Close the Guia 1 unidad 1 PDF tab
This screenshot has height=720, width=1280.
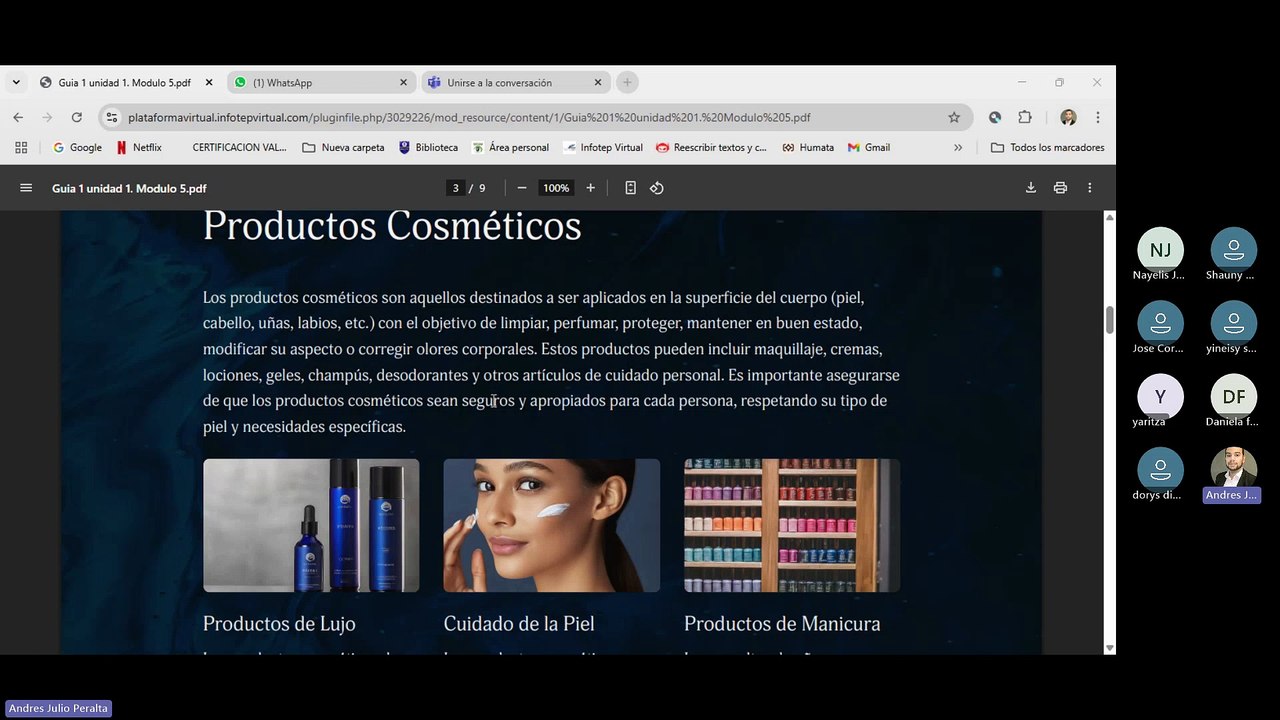(209, 83)
